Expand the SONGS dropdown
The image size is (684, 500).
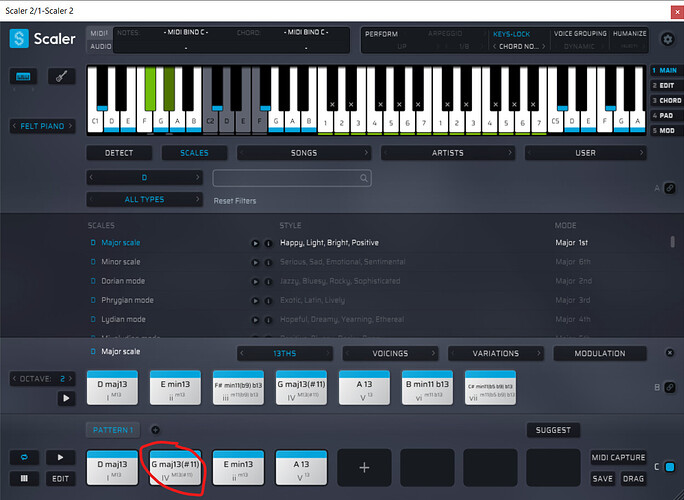(x=304, y=153)
